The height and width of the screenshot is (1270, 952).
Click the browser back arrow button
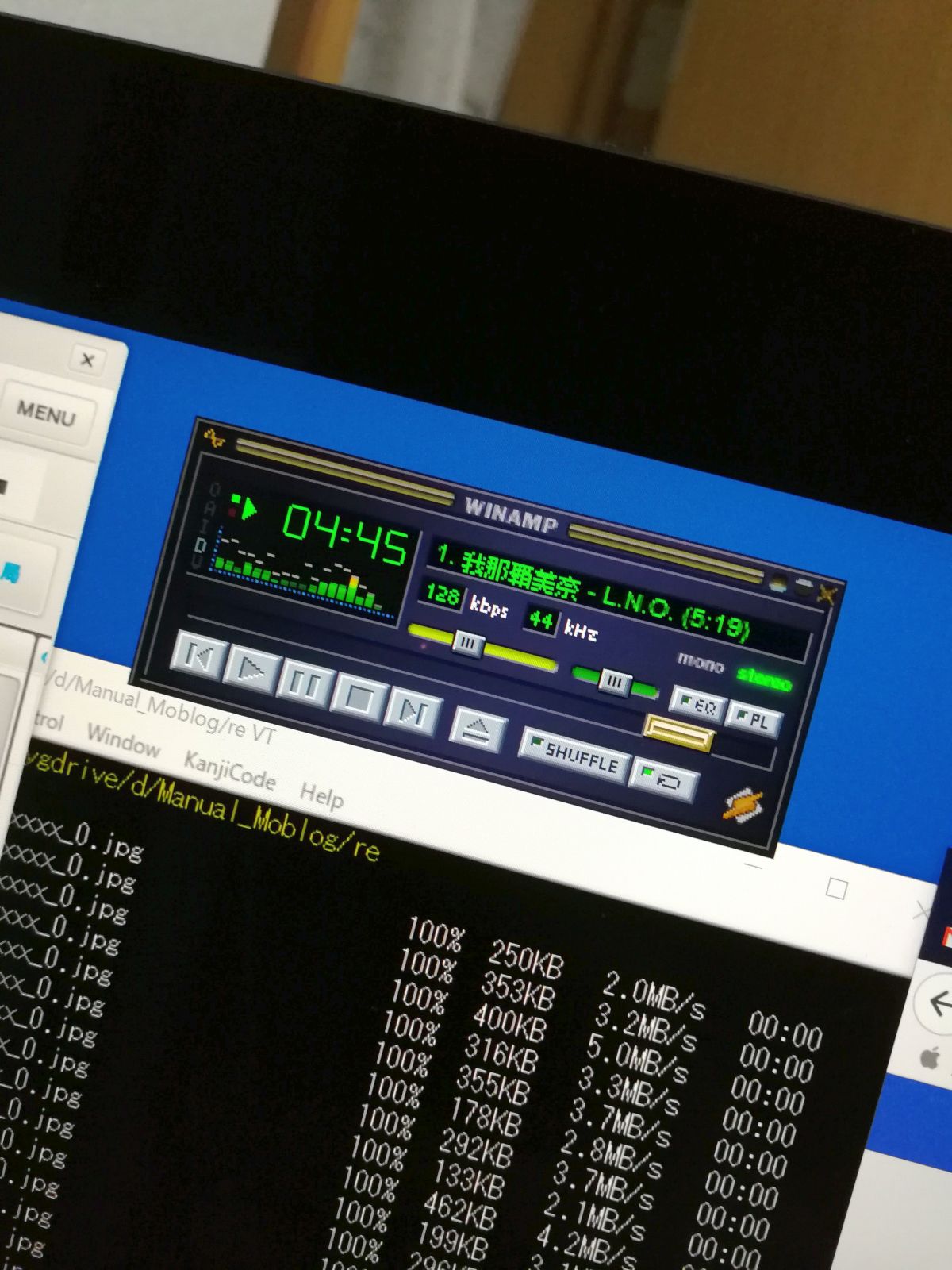[x=938, y=1003]
